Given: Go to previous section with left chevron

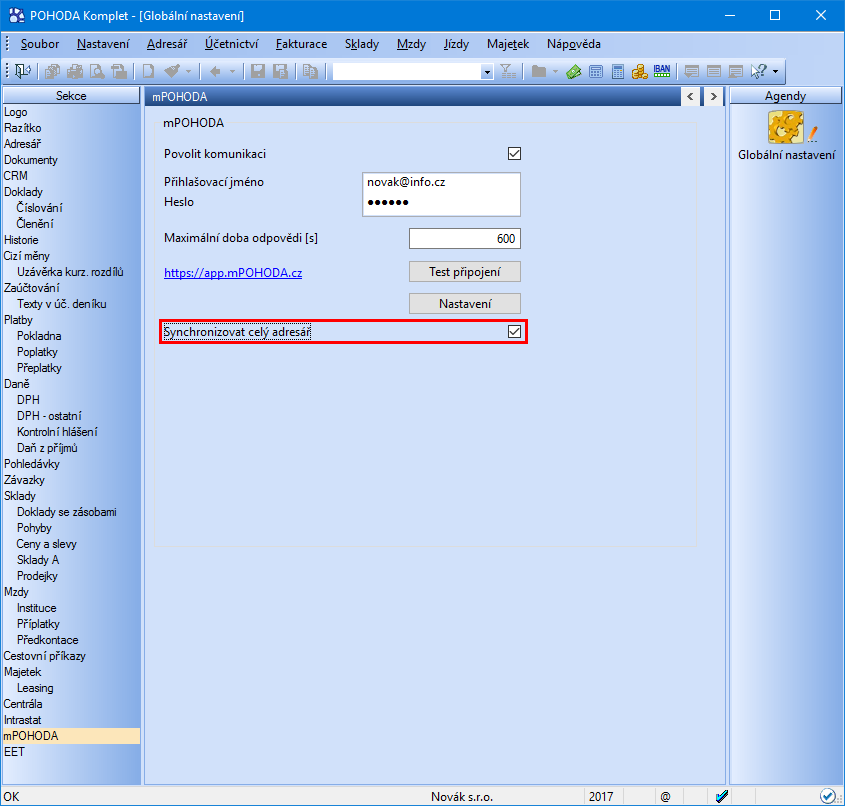Looking at the screenshot, I should [x=690, y=96].
